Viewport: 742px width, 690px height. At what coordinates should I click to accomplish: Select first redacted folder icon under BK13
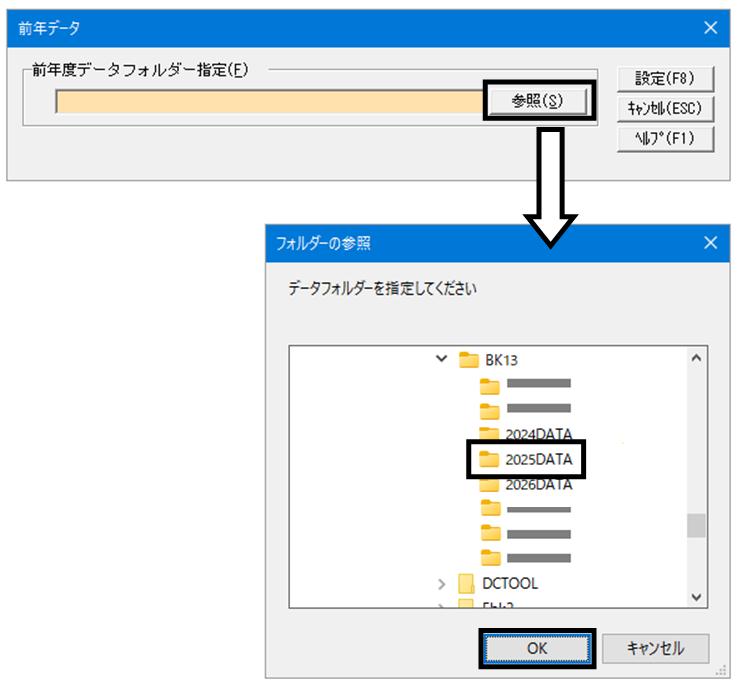[x=490, y=386]
